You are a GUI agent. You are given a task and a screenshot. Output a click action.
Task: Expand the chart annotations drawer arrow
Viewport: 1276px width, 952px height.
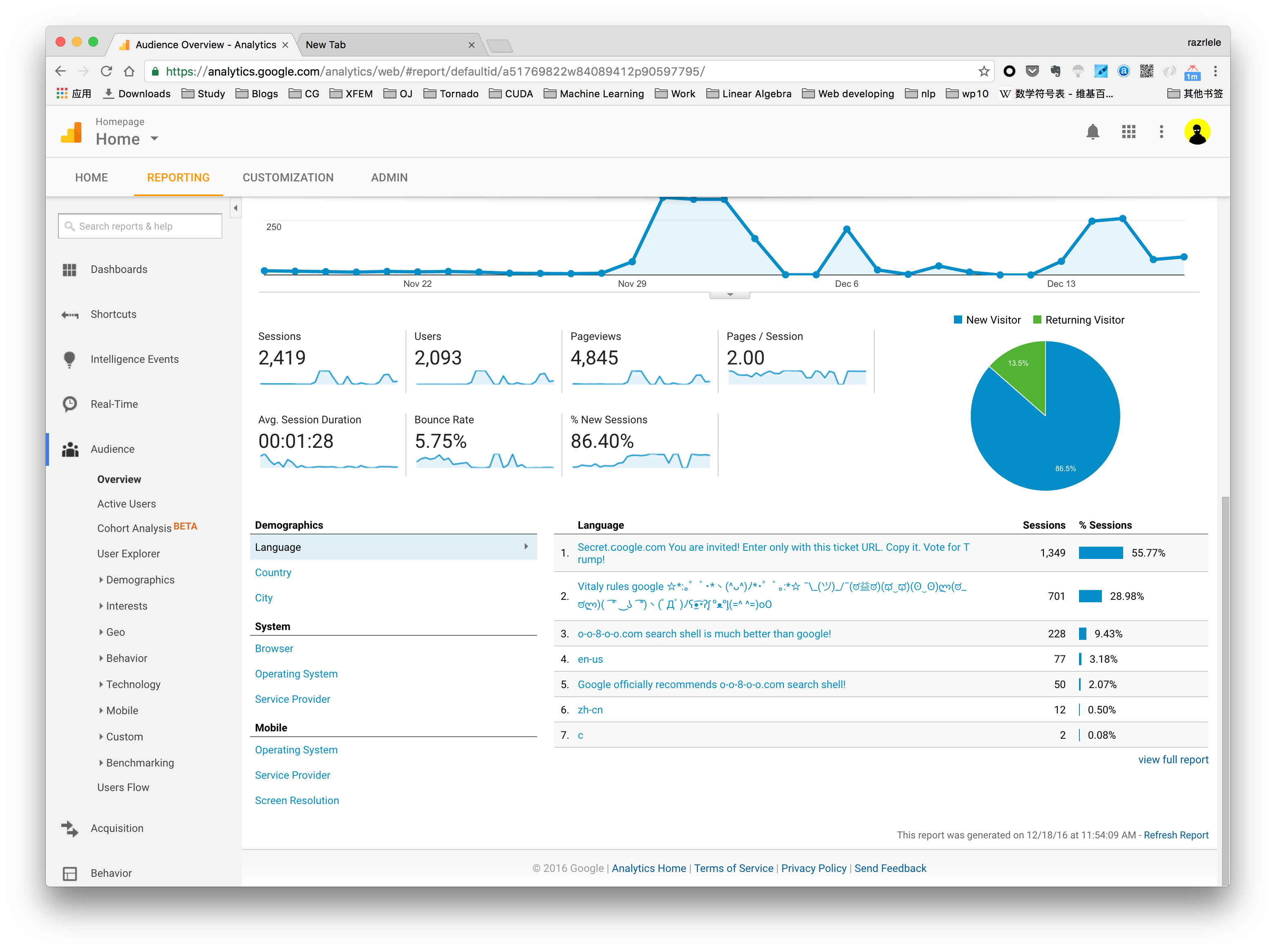point(730,295)
